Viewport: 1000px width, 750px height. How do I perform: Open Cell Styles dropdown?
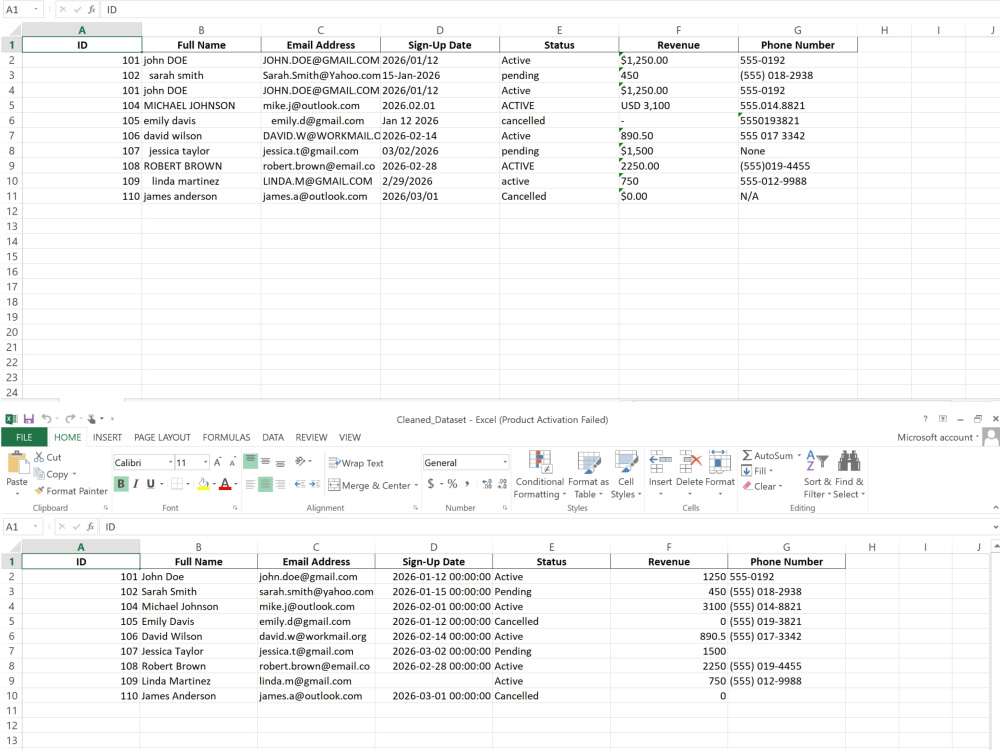[x=626, y=474]
